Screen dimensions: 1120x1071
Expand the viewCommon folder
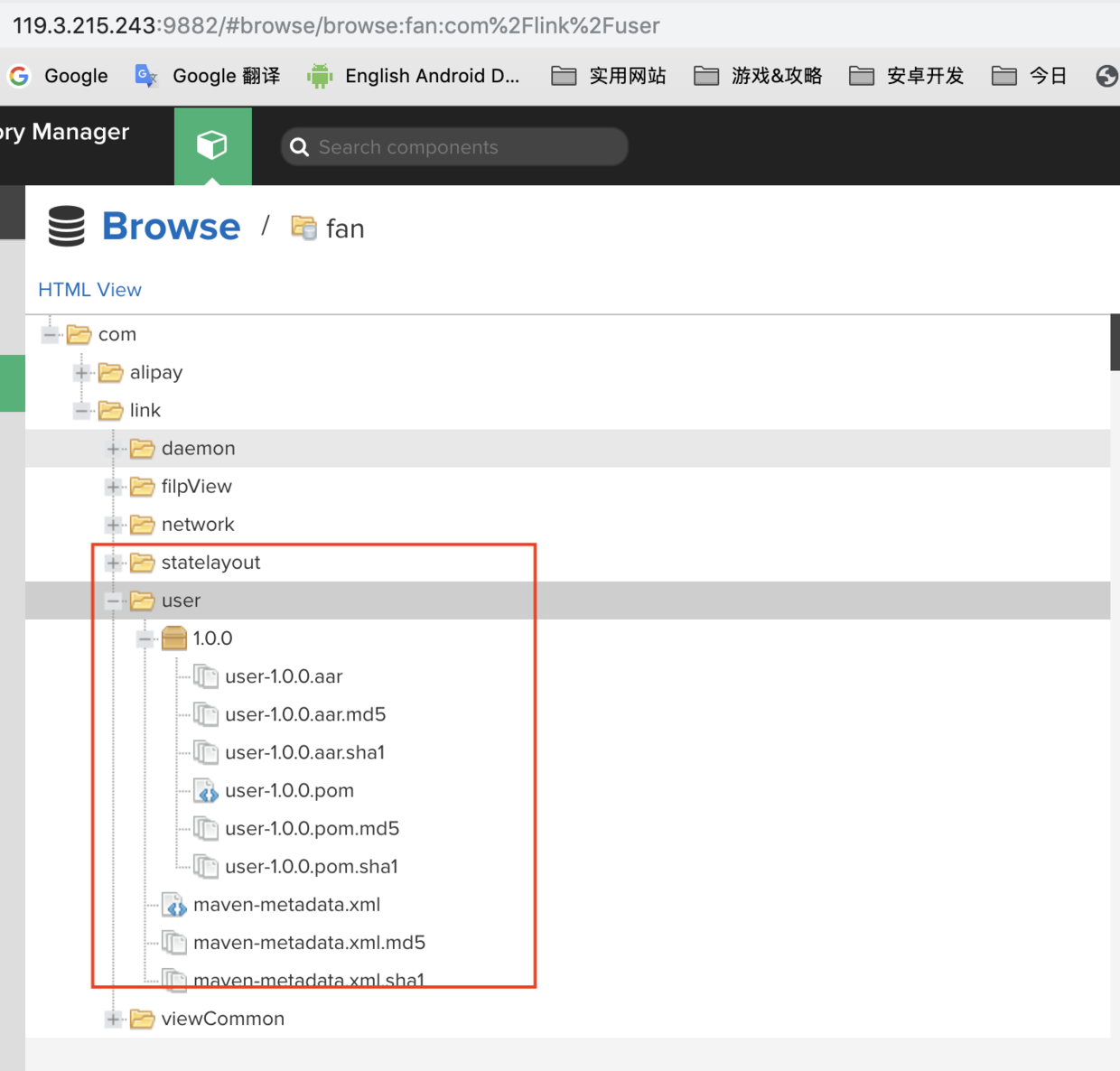pos(113,1020)
